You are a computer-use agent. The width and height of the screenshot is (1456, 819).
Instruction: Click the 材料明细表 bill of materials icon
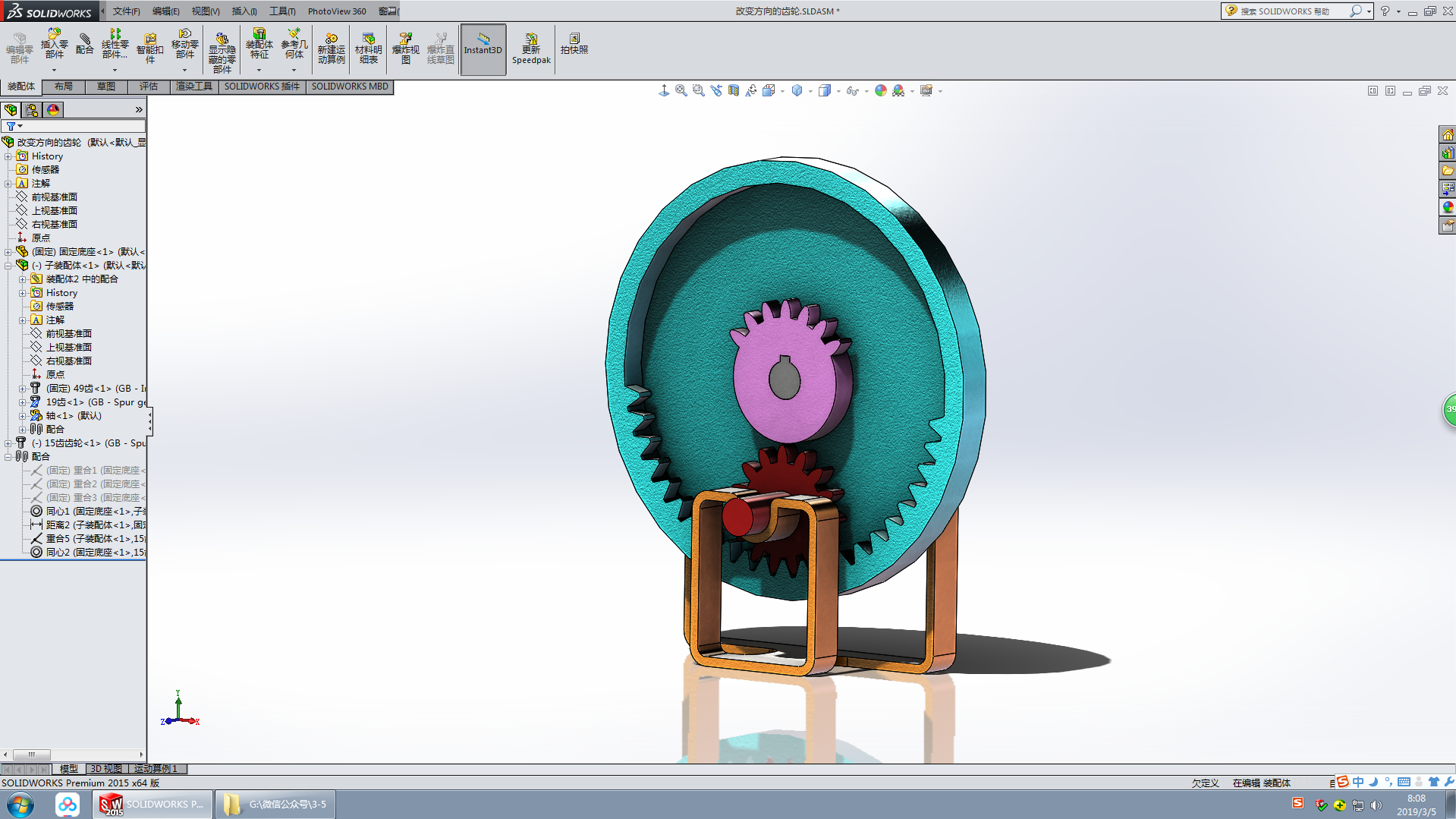point(368,48)
